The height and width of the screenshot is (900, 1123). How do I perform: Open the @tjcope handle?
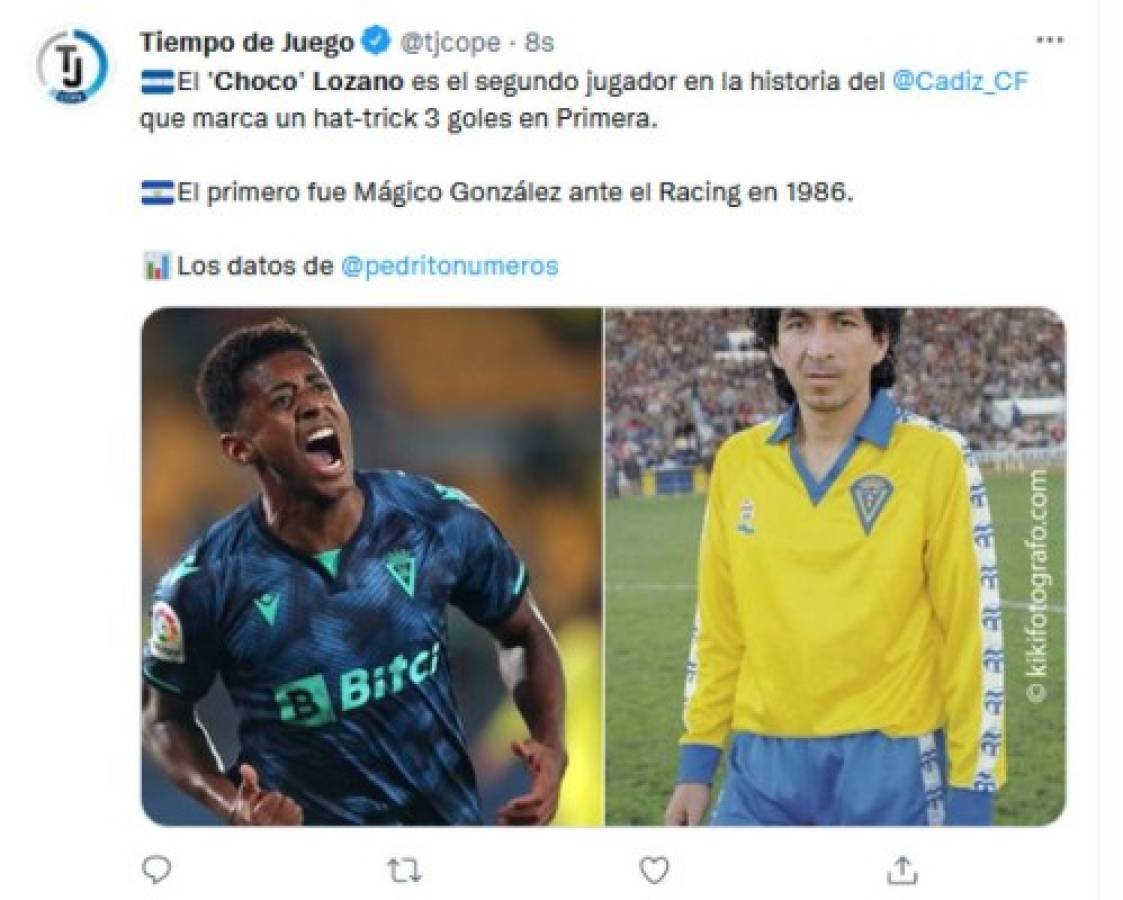coord(450,43)
